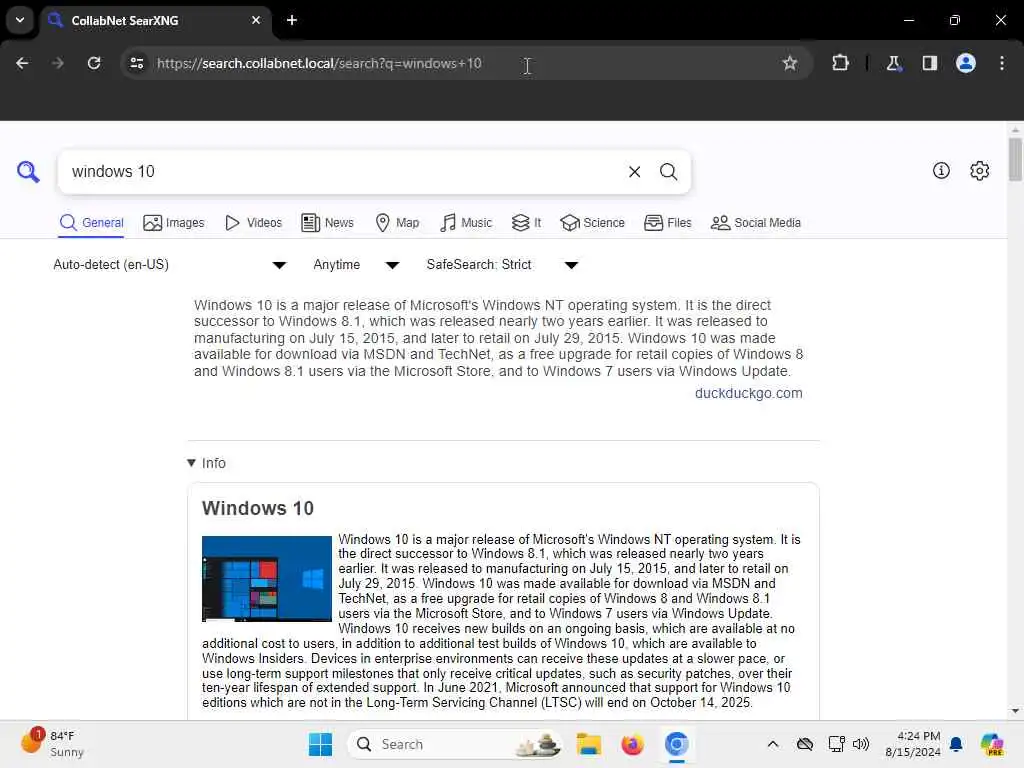Collapse the Info section
Screen dimensions: 1024x768
206,463
